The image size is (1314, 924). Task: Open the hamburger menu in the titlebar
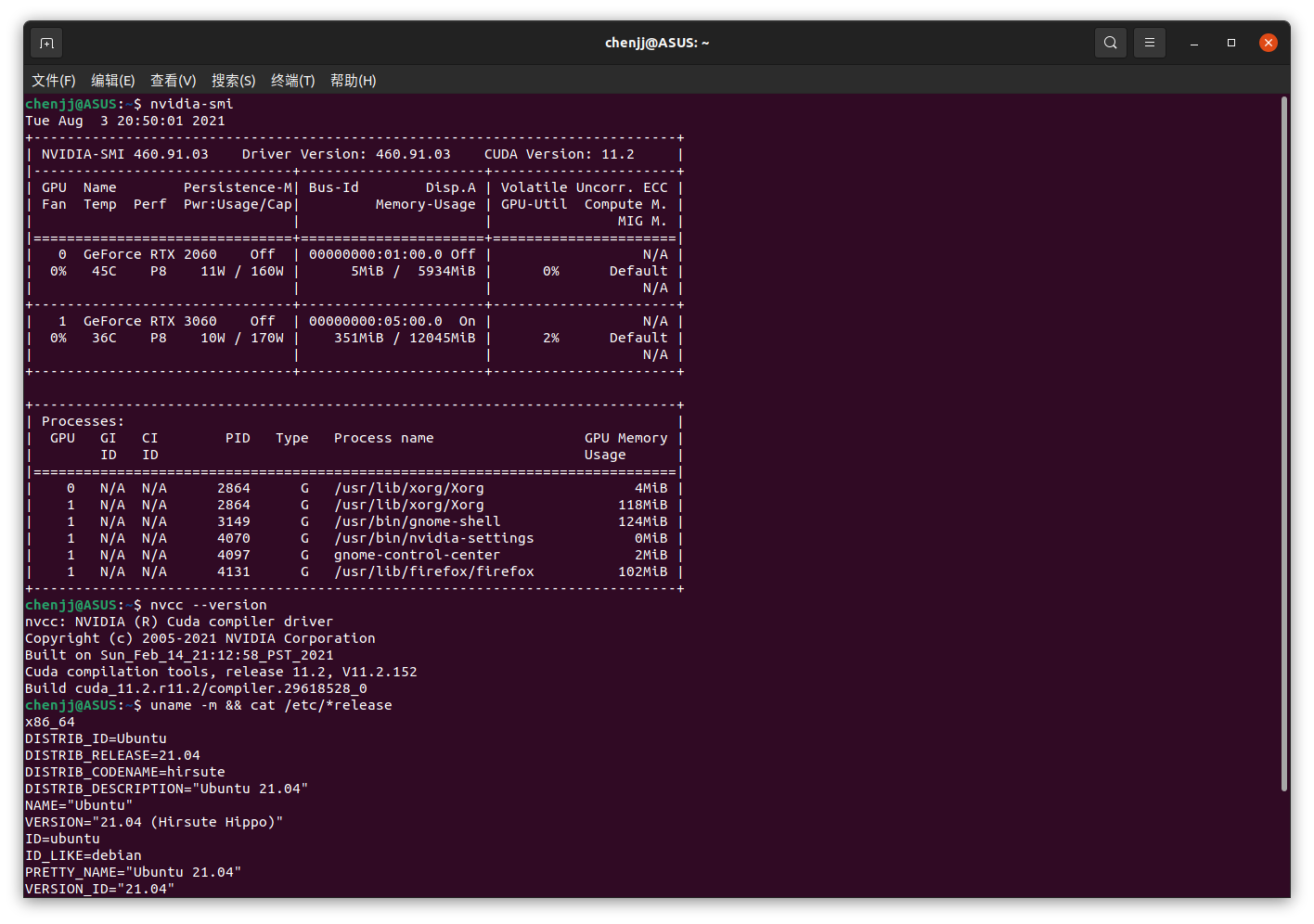(1150, 43)
